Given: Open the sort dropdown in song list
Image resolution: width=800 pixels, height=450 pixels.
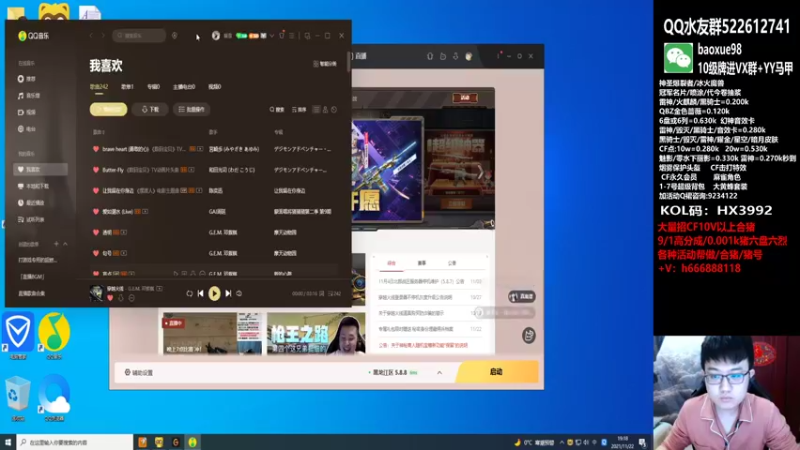Looking at the screenshot, I should point(299,110).
